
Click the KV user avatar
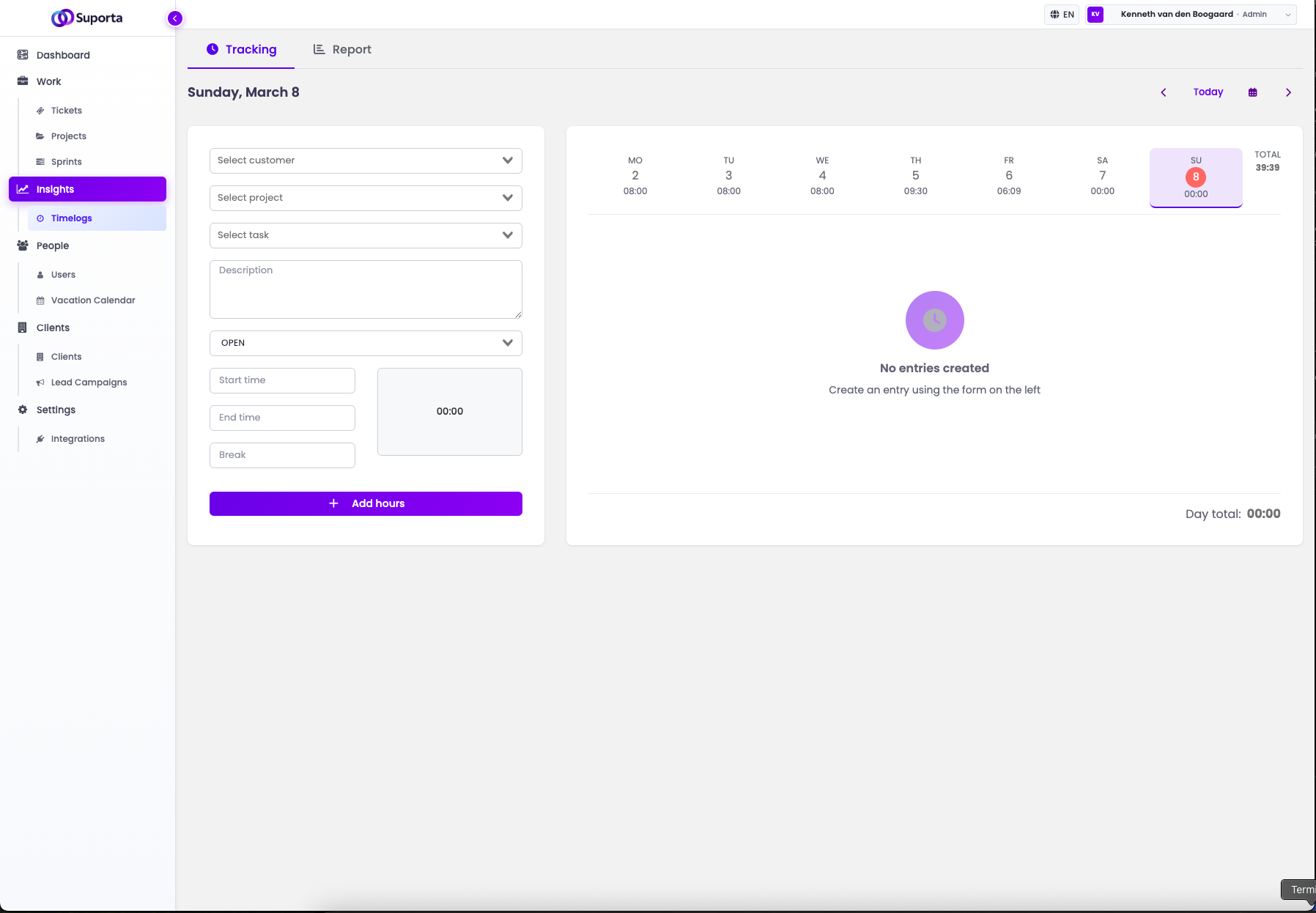click(1095, 15)
